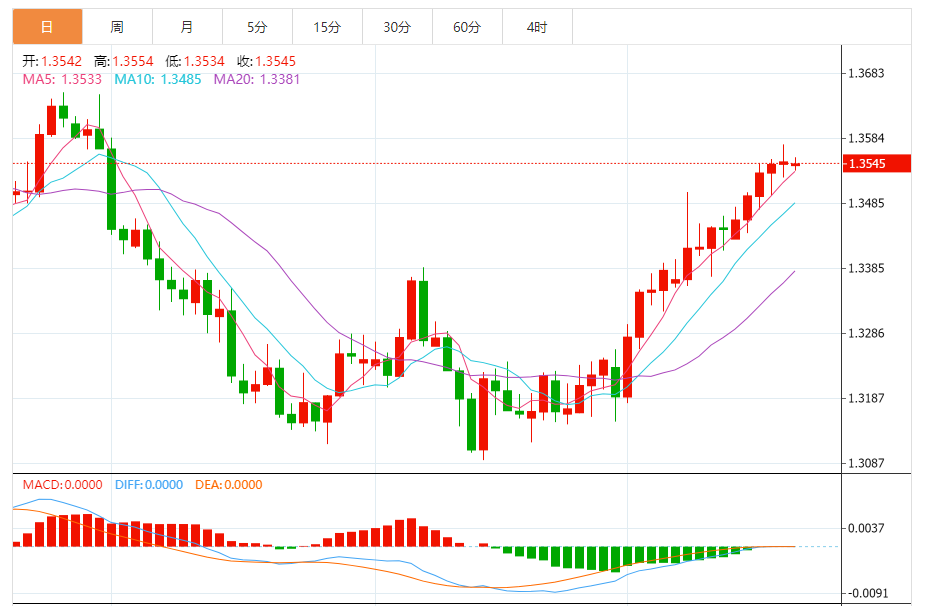Viewport: 925px width, 606px height.
Task: Select the 15分 timeframe tab
Action: point(327,27)
